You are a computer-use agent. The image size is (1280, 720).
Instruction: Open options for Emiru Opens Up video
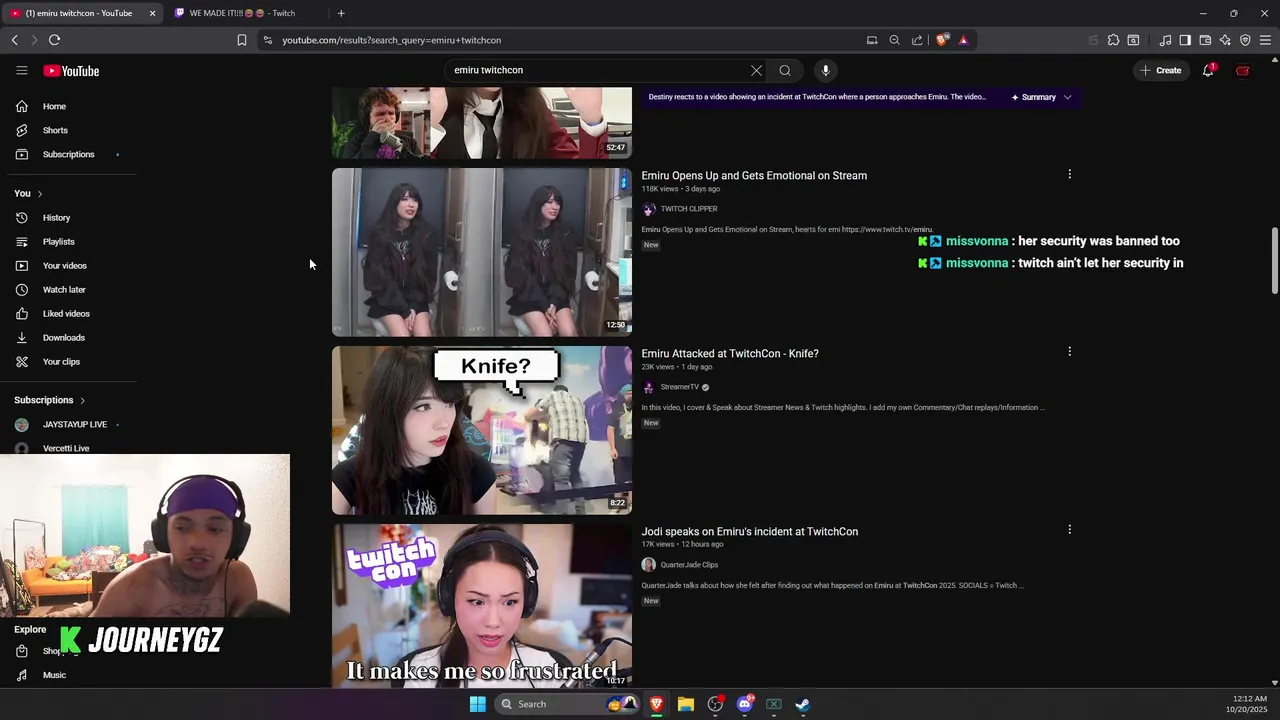coord(1069,174)
